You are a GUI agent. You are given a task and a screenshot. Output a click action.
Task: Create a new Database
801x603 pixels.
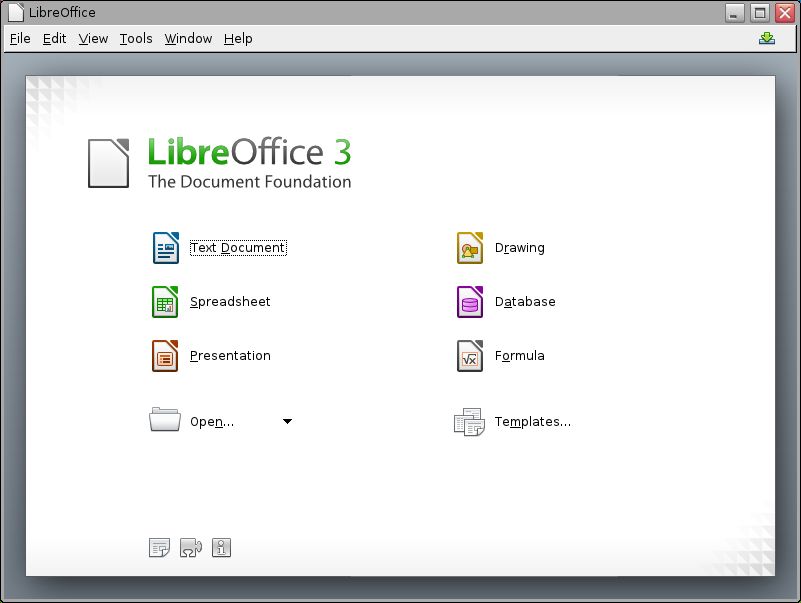[x=525, y=302]
